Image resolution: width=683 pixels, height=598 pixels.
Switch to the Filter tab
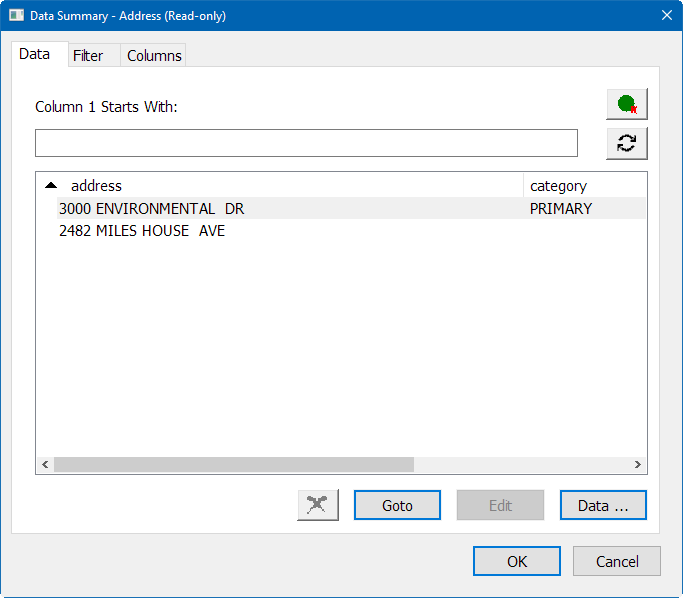click(88, 56)
